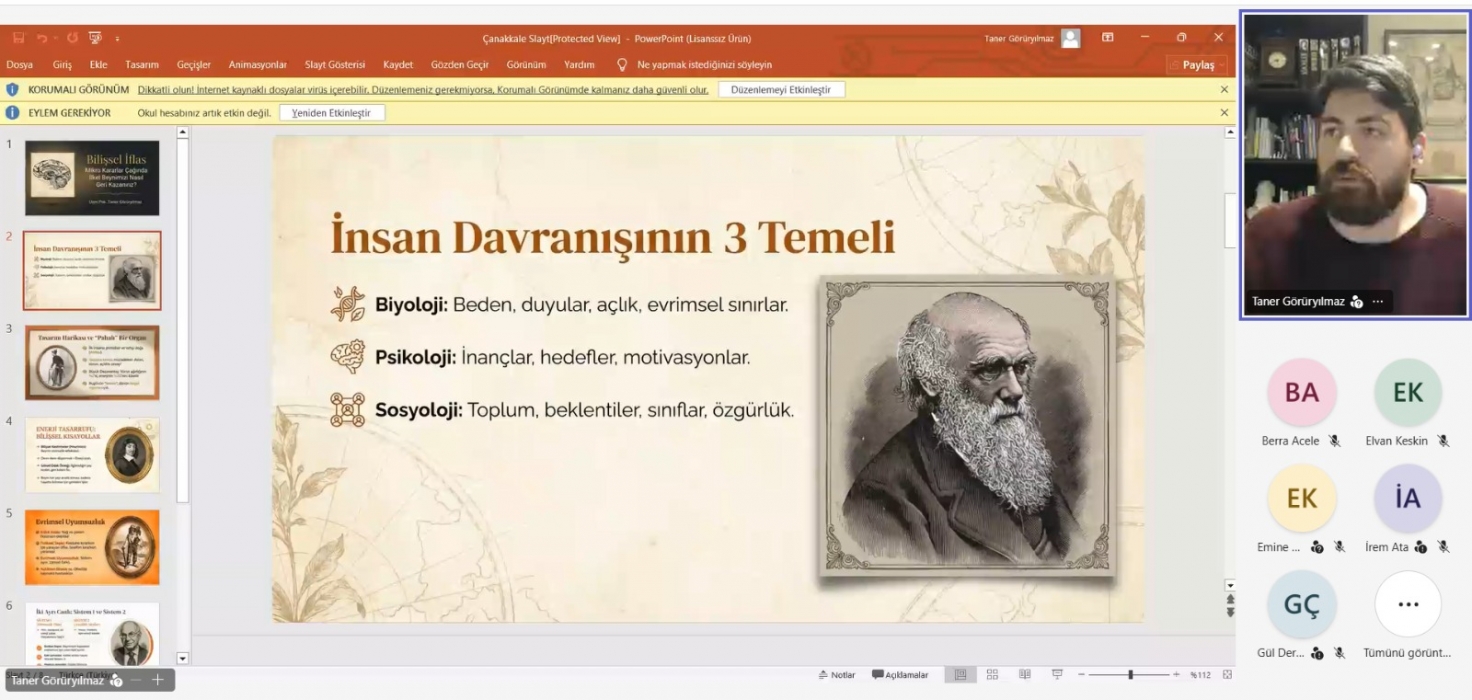Toggle the Notlar notes pane
Viewport: 1472px width, 700px height.
pos(837,675)
